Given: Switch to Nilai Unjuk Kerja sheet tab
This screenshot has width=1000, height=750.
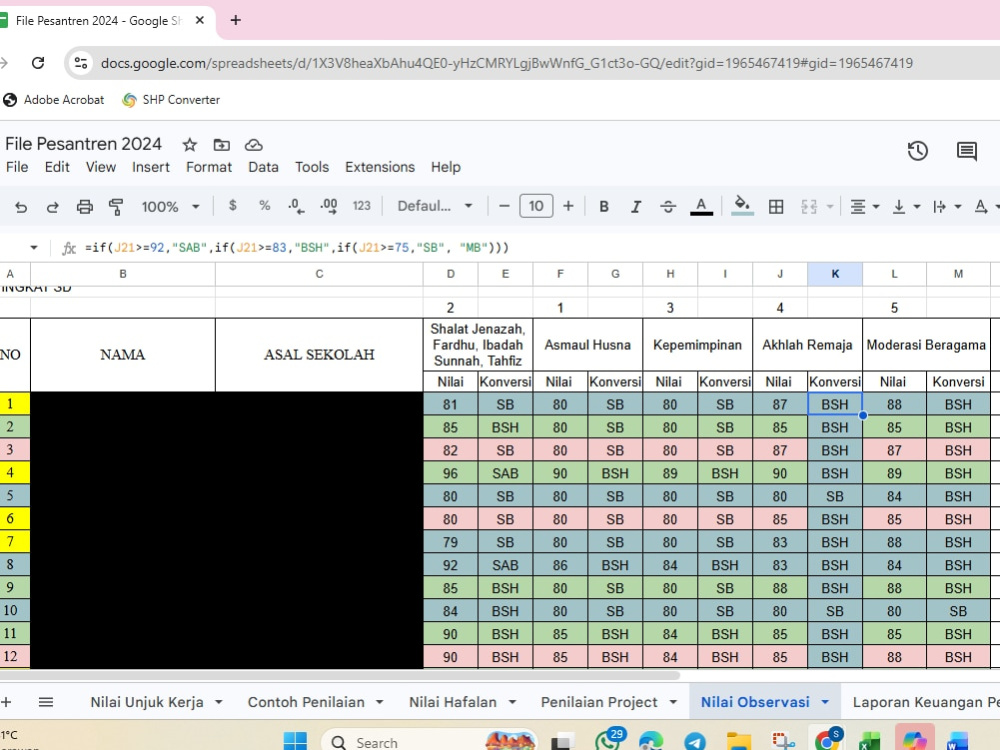Looking at the screenshot, I should (147, 702).
